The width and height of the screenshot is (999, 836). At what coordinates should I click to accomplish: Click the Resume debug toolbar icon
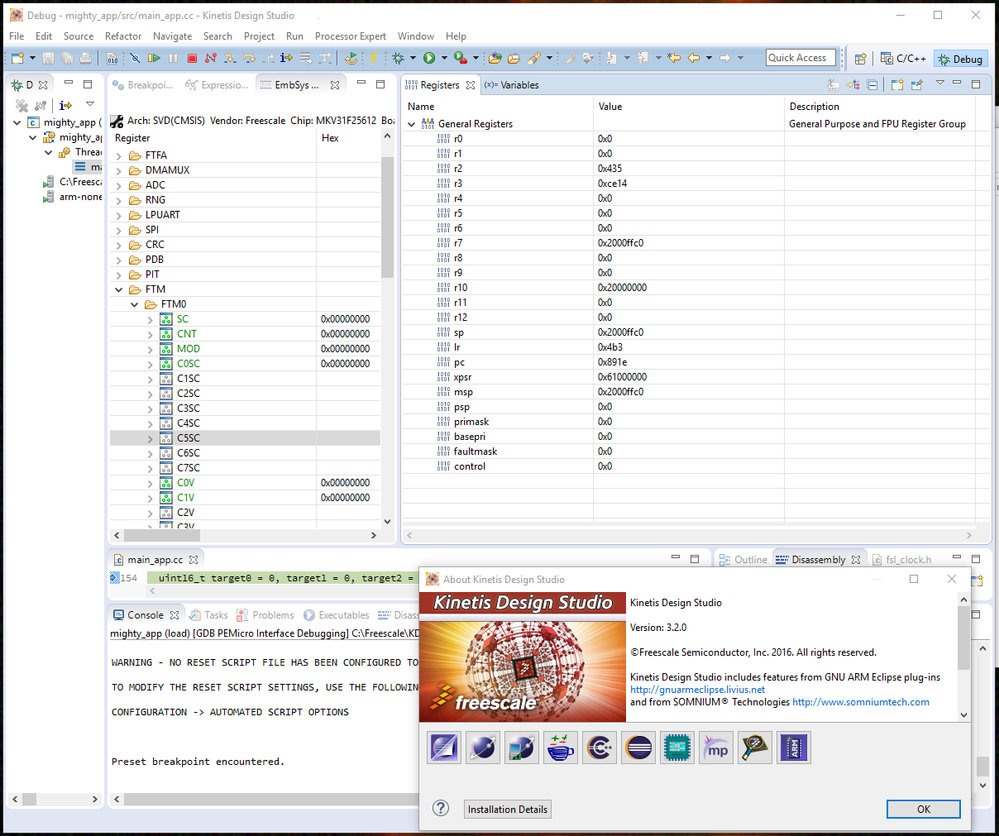154,58
